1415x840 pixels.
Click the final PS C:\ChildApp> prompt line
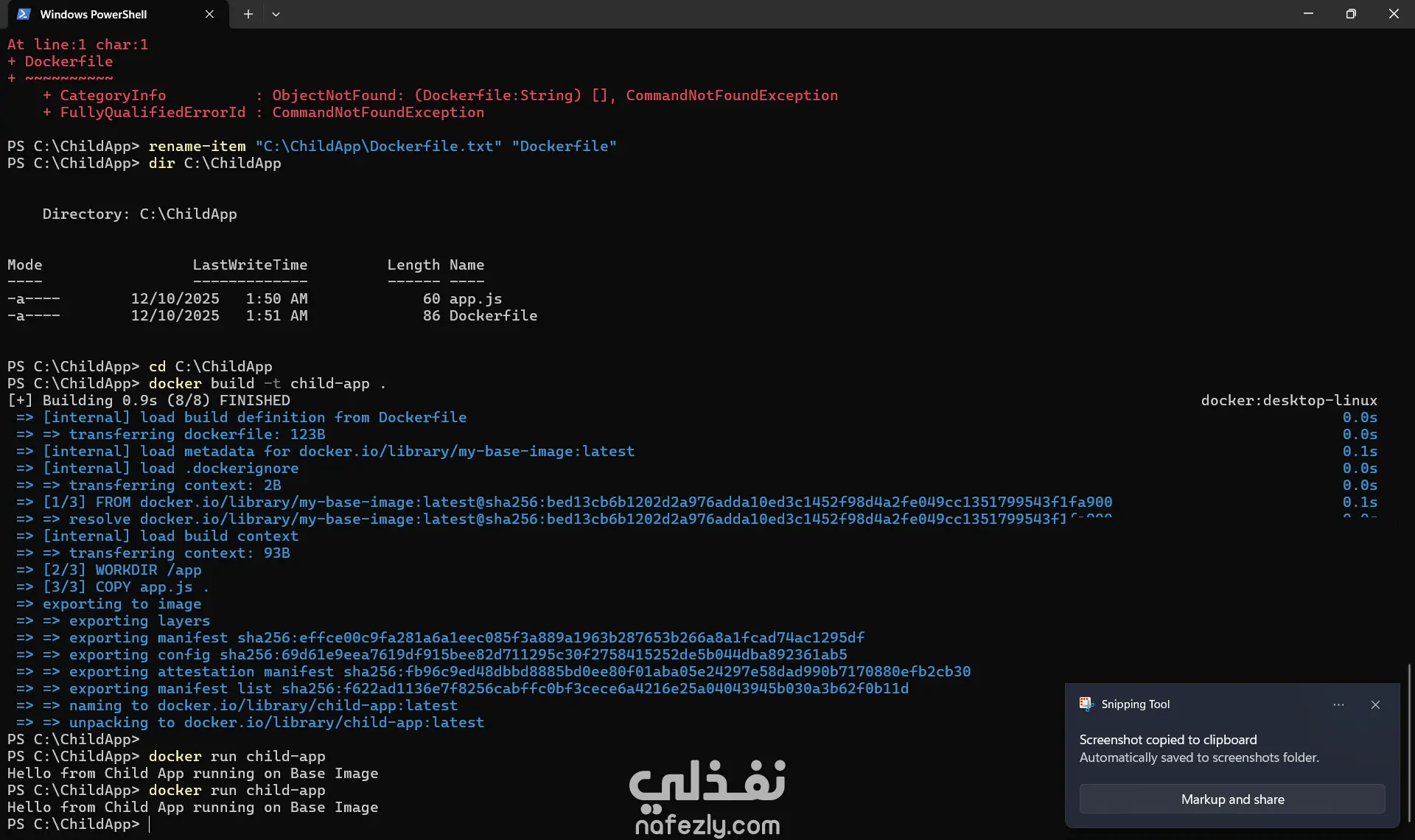tap(74, 824)
